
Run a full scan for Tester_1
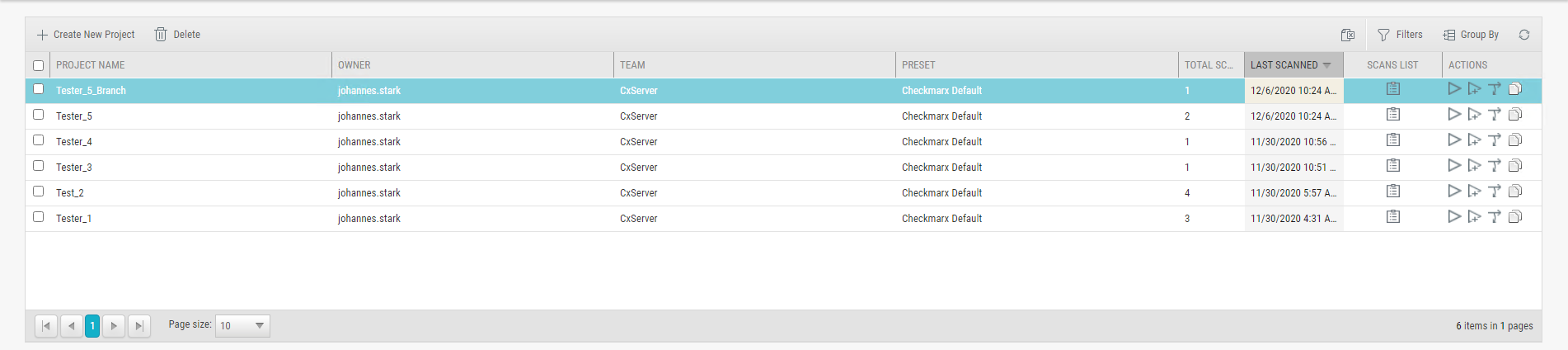coord(1454,217)
